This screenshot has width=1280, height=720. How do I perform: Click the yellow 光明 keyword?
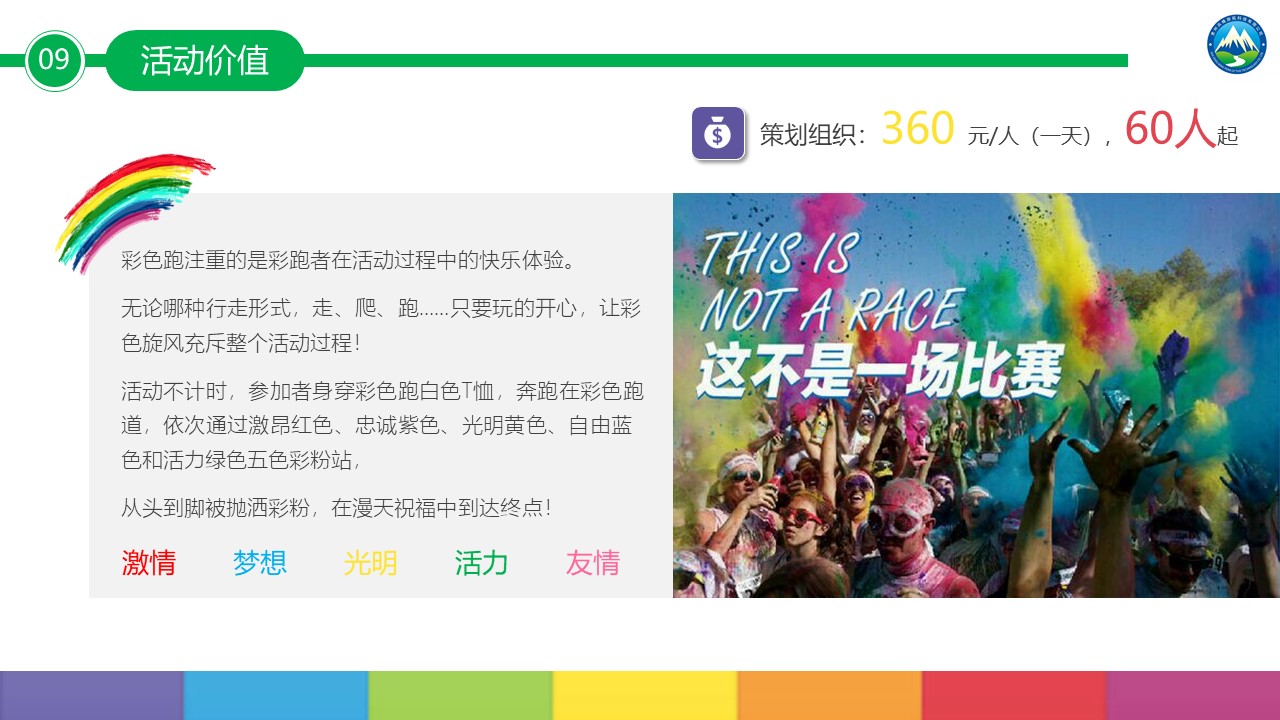371,563
